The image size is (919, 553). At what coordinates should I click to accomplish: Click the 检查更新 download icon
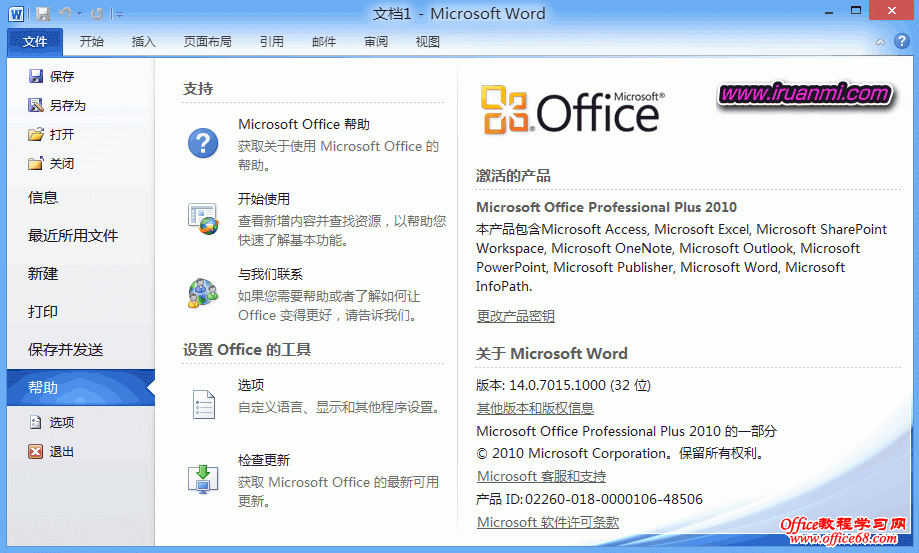point(203,479)
